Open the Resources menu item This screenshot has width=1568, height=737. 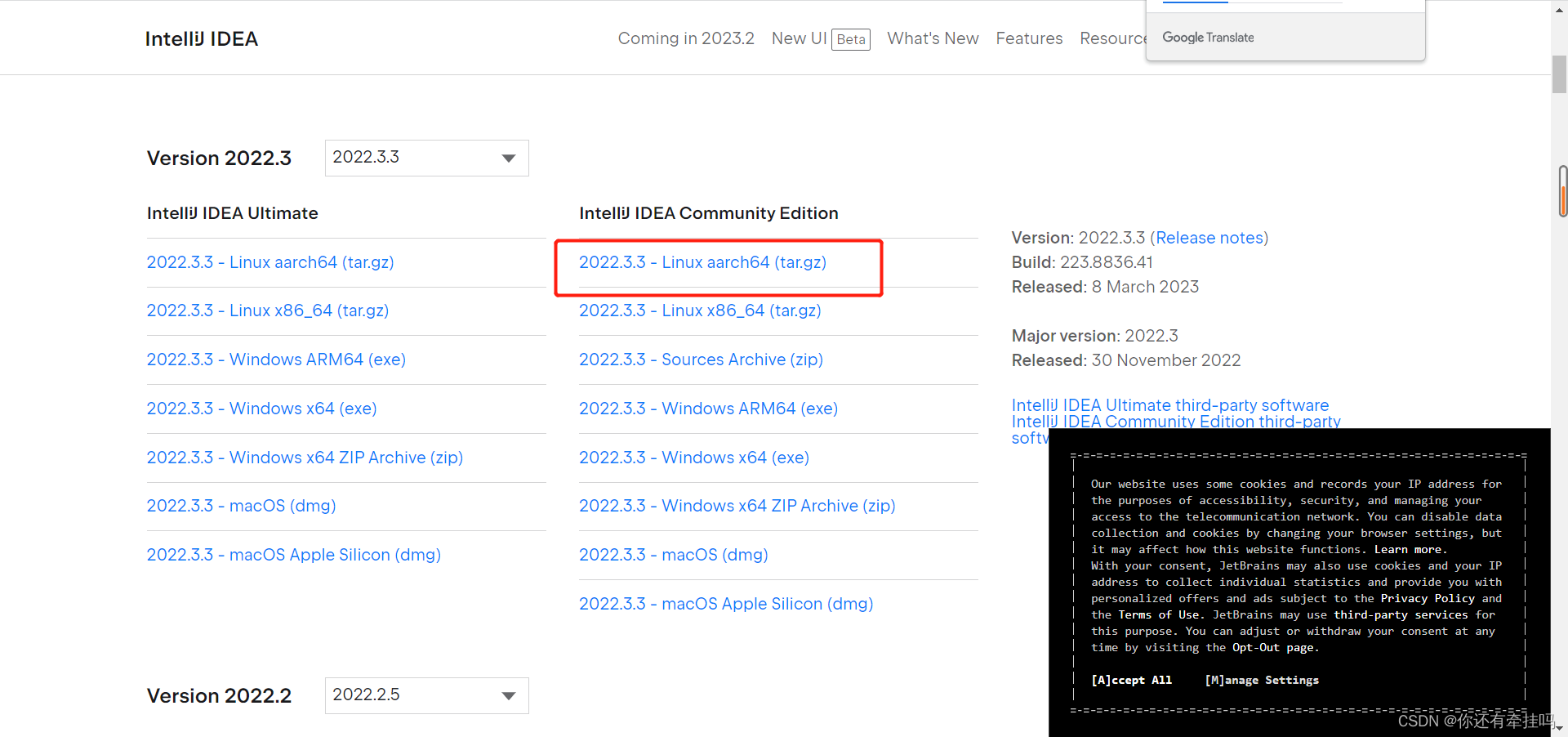(x=1113, y=38)
